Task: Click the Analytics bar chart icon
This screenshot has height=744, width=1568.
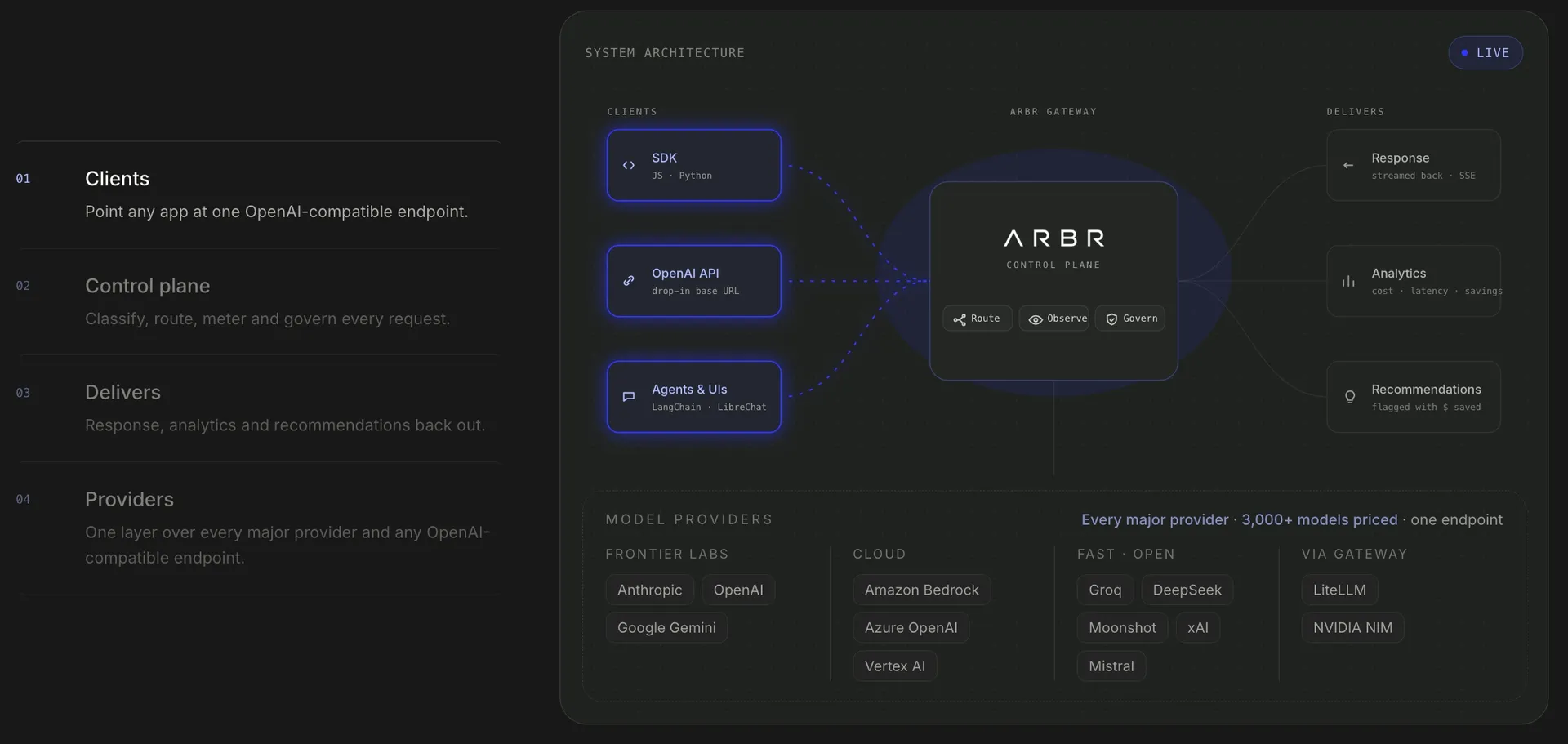Action: [1348, 281]
